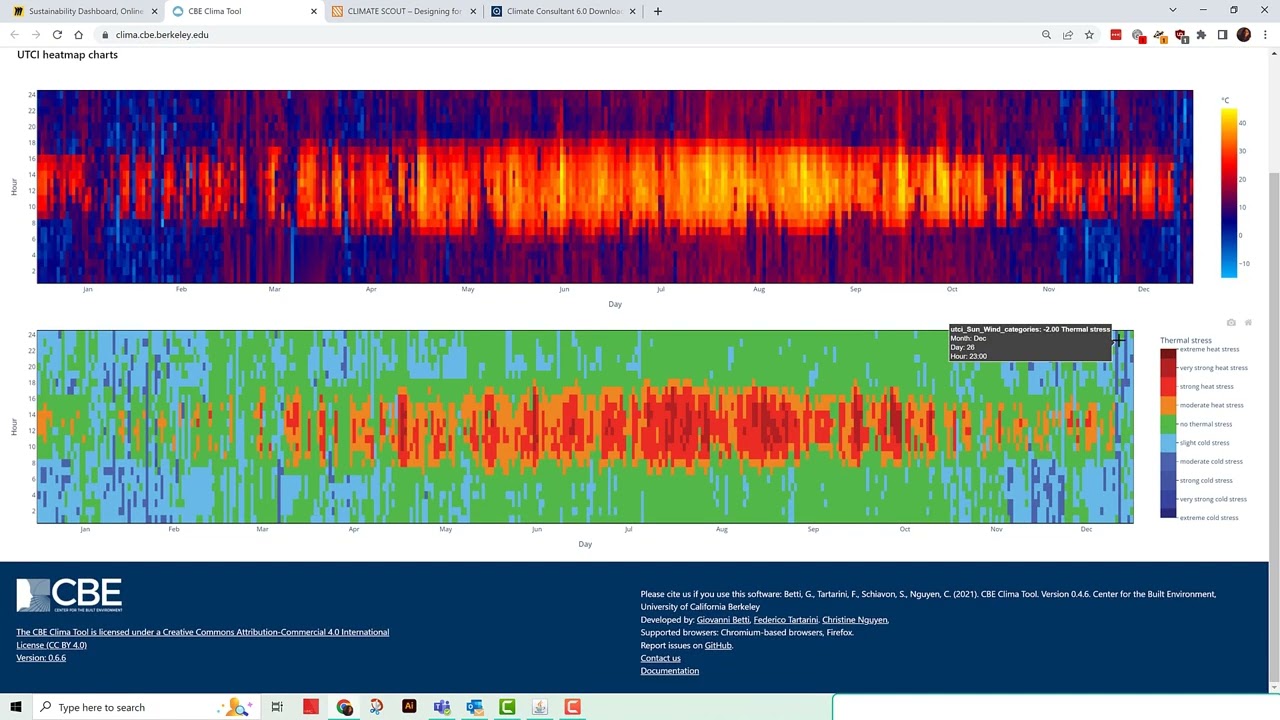Click the CBE logo in footer
This screenshot has width=1280, height=720.
pos(69,595)
